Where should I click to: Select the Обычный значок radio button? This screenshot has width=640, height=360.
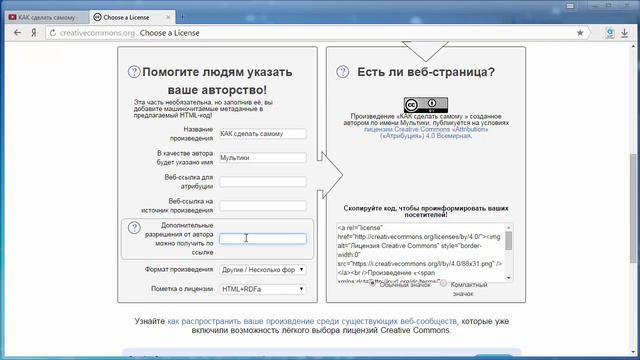click(373, 283)
